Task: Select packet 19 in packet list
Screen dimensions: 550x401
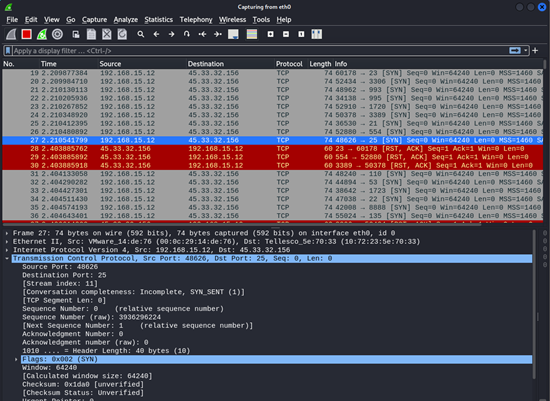Action: [273, 73]
